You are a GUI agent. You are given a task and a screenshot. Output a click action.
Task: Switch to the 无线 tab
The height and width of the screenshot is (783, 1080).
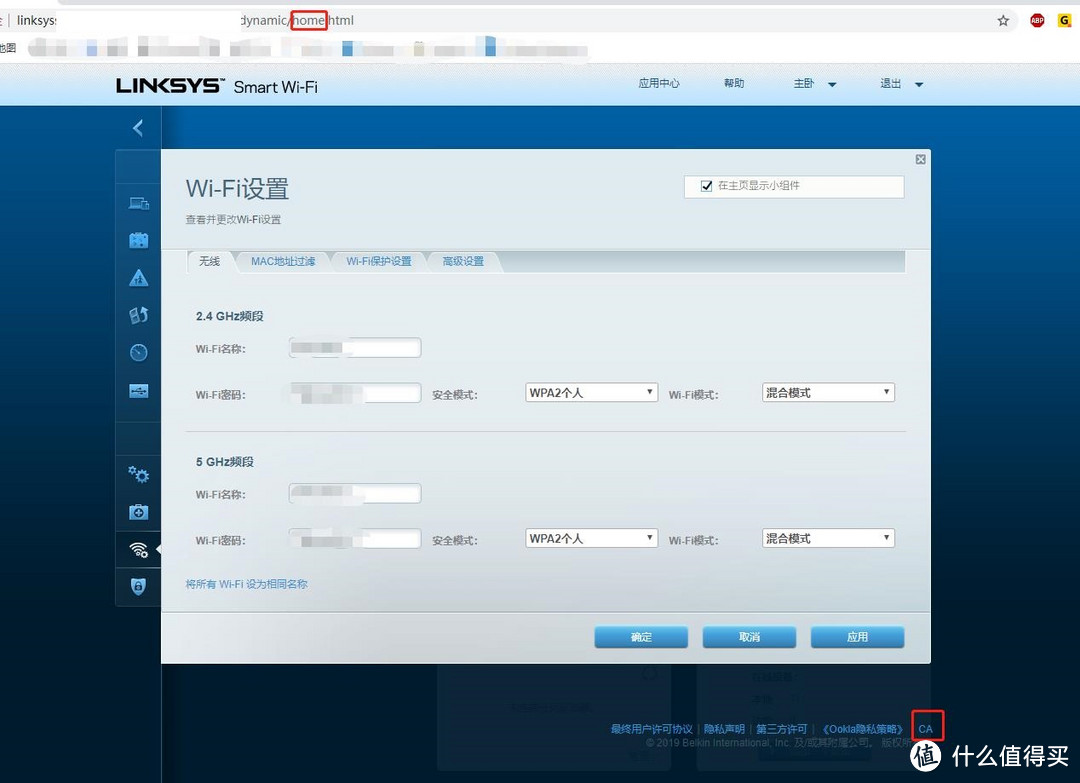click(x=209, y=261)
